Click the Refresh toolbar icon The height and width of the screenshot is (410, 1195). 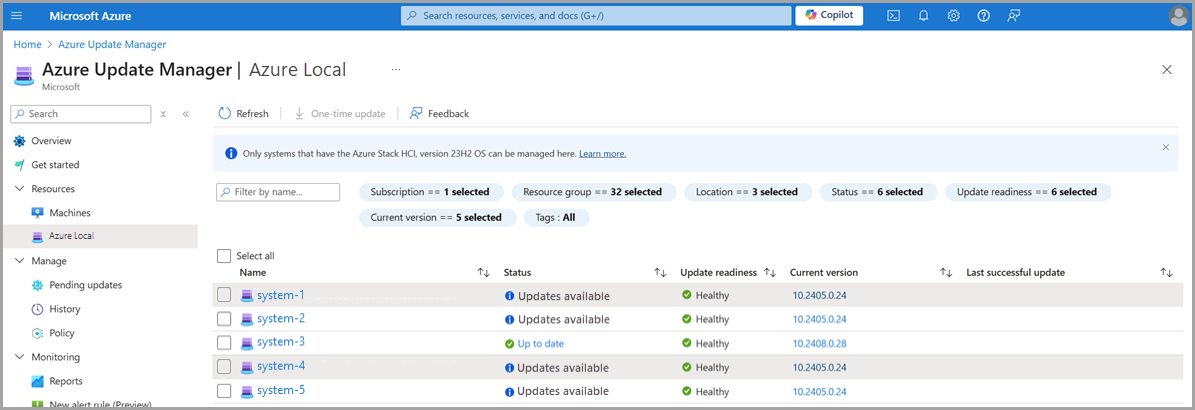(x=225, y=114)
